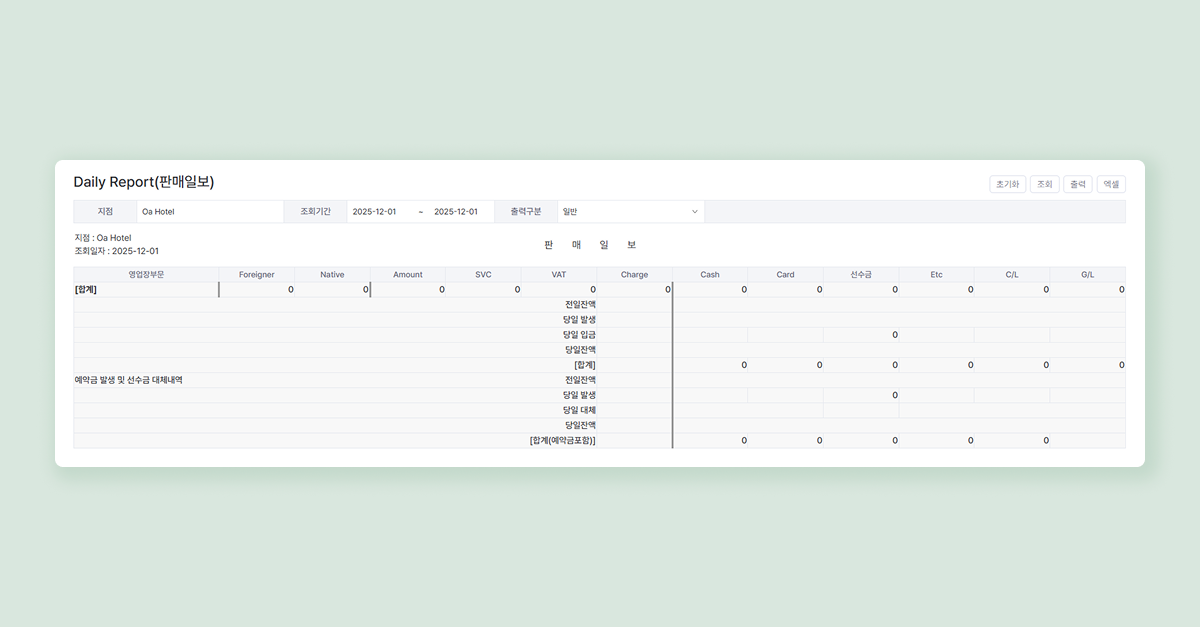Click the 지점 field containing Oa Hotel

(x=210, y=212)
